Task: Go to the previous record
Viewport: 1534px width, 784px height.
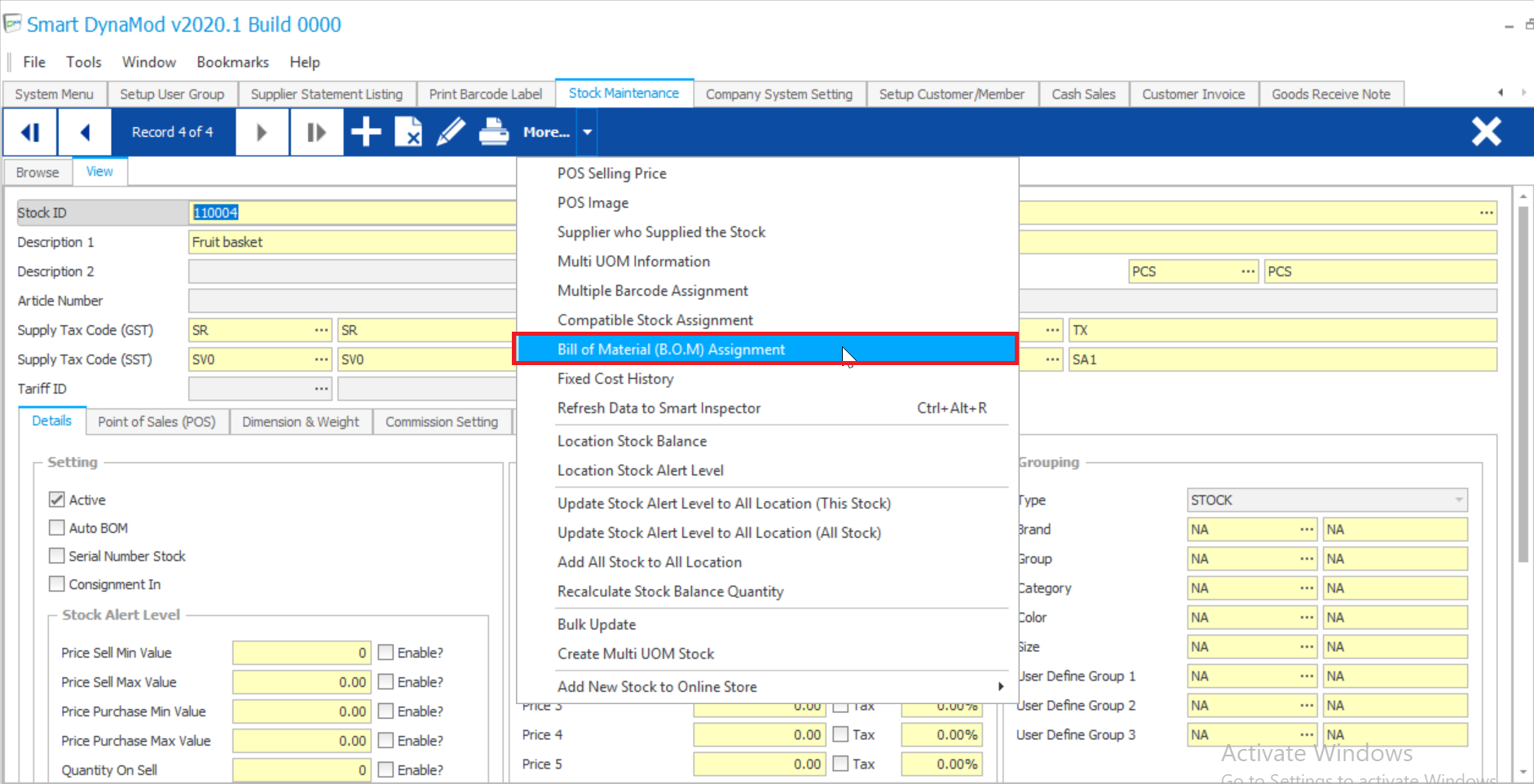Action: coord(84,132)
